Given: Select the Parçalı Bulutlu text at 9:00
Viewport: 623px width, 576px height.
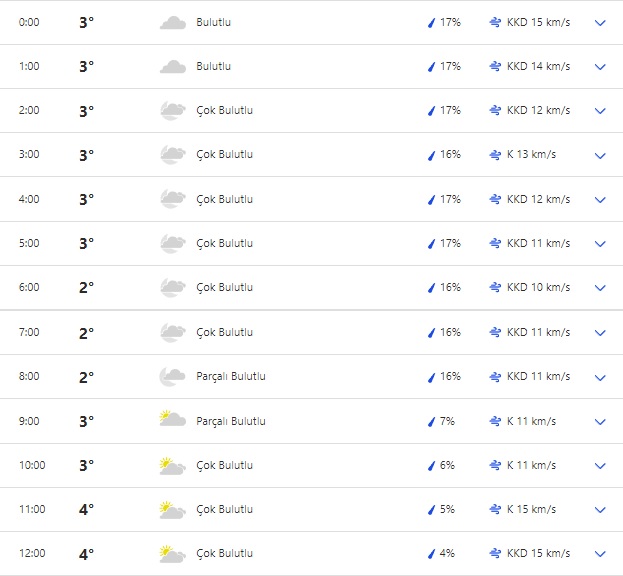Looking at the screenshot, I should pyautogui.click(x=231, y=420).
